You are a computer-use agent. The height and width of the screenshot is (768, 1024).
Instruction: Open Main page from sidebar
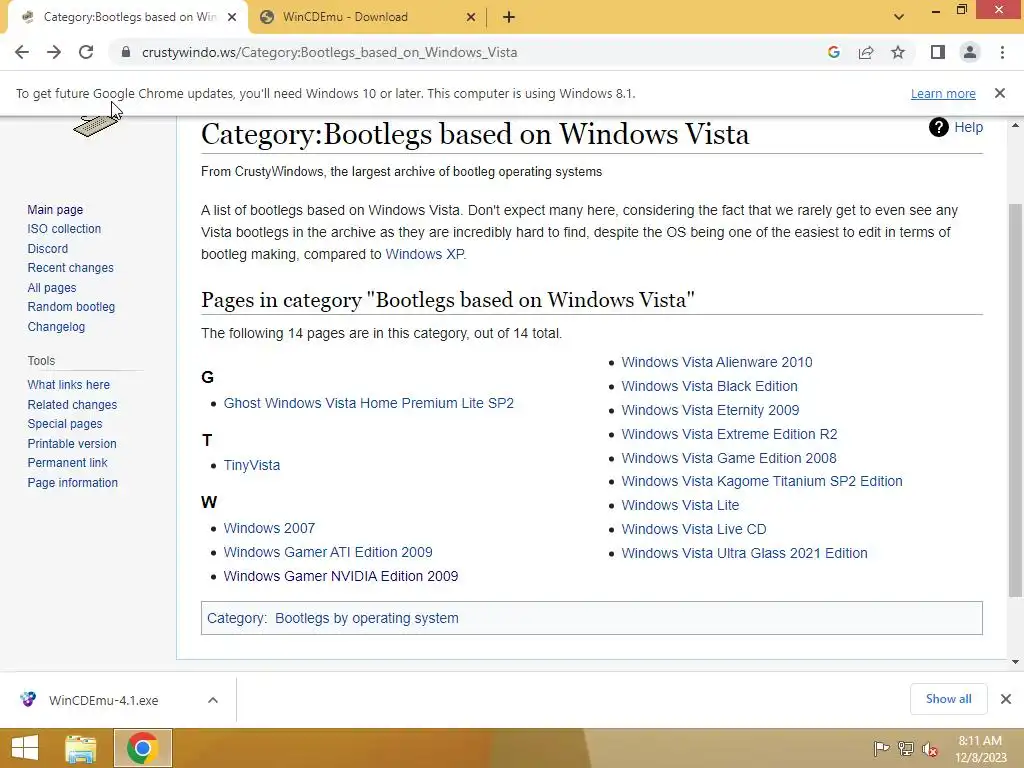[x=55, y=210]
